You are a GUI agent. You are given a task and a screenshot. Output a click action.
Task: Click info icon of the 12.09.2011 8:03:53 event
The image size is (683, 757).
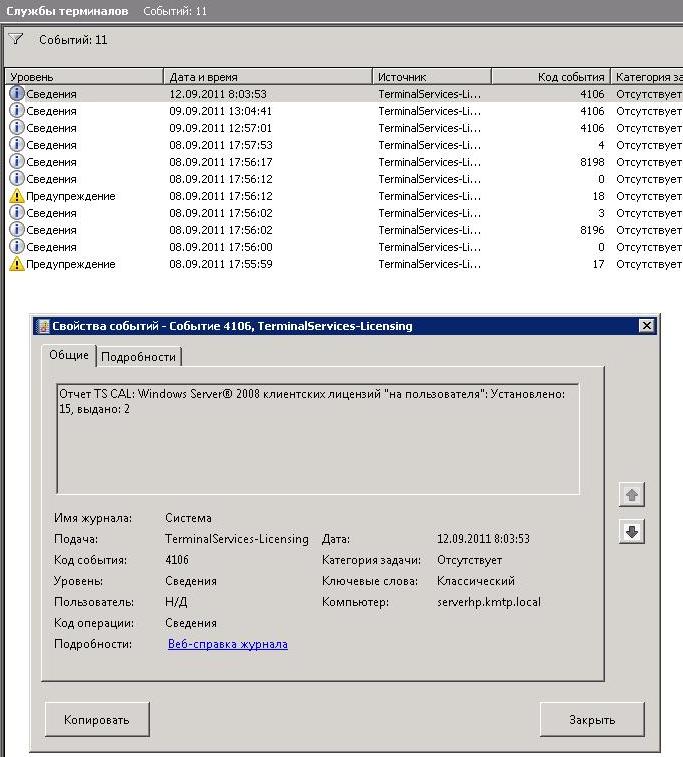[x=17, y=94]
